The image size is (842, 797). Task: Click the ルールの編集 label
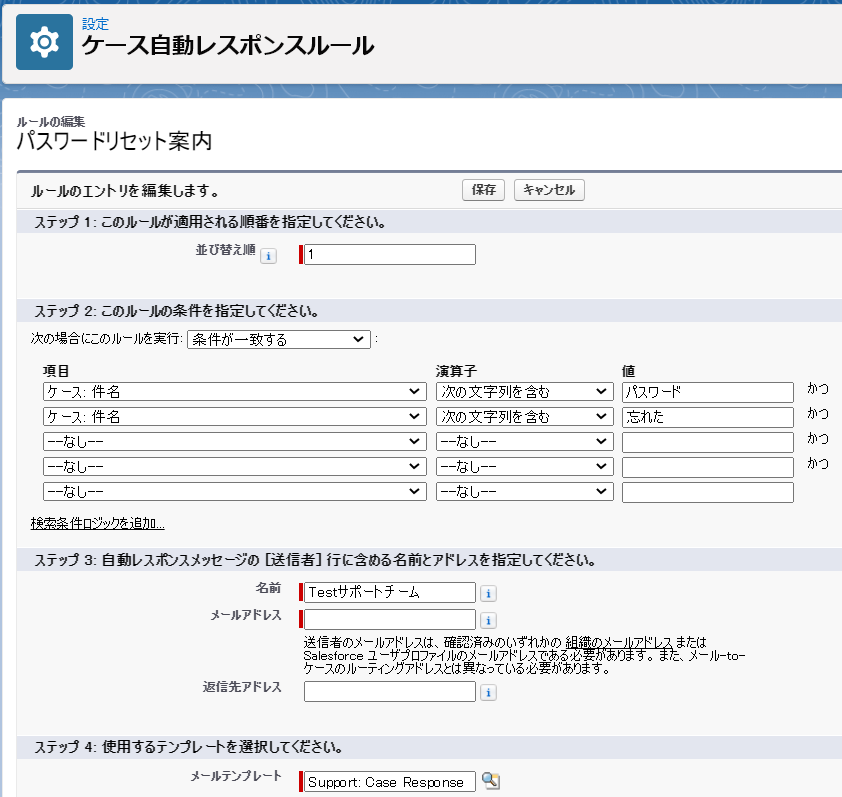(51, 121)
